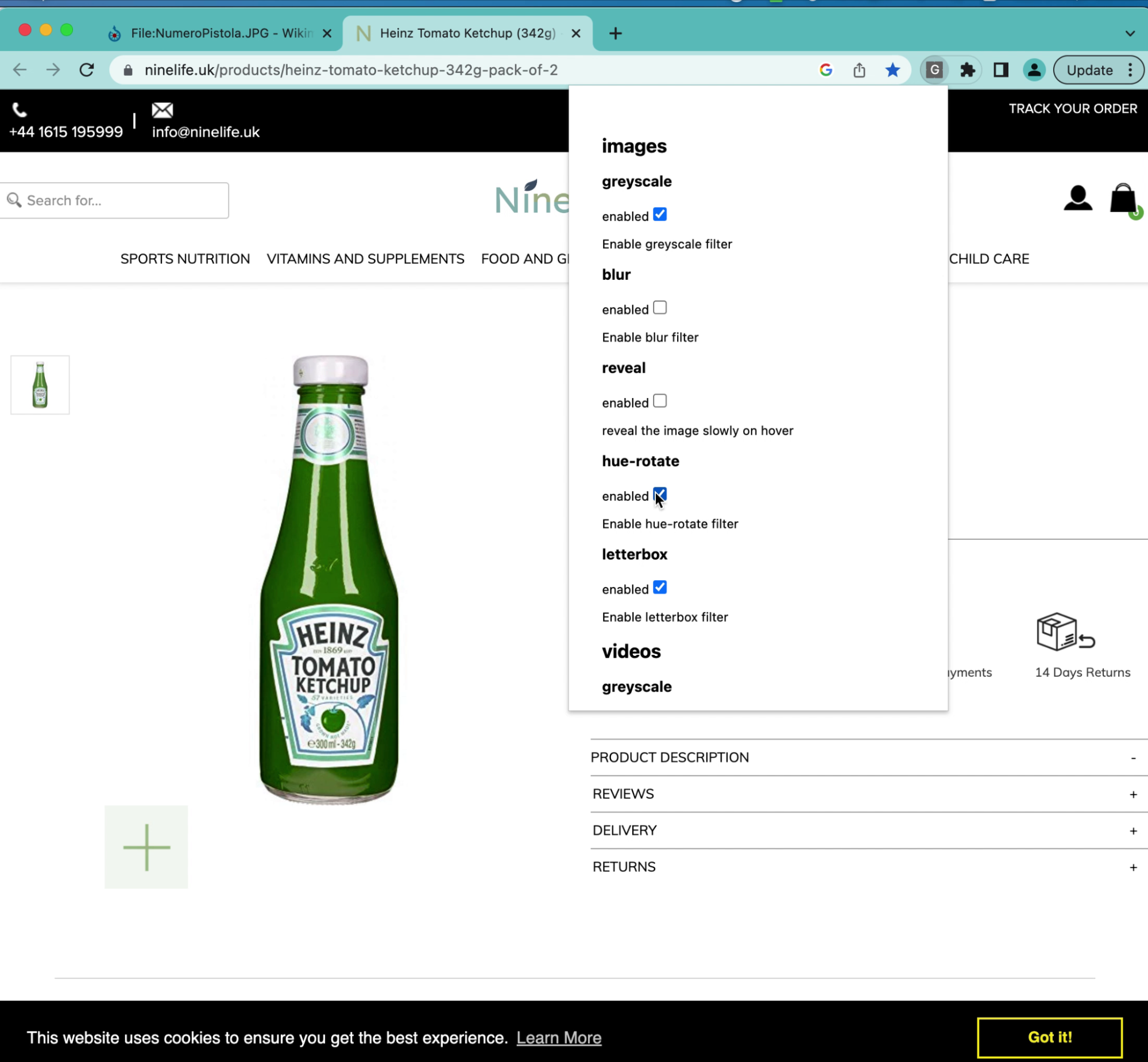1148x1062 pixels.
Task: Click the +44 1615 195999 phone number
Action: click(x=66, y=132)
